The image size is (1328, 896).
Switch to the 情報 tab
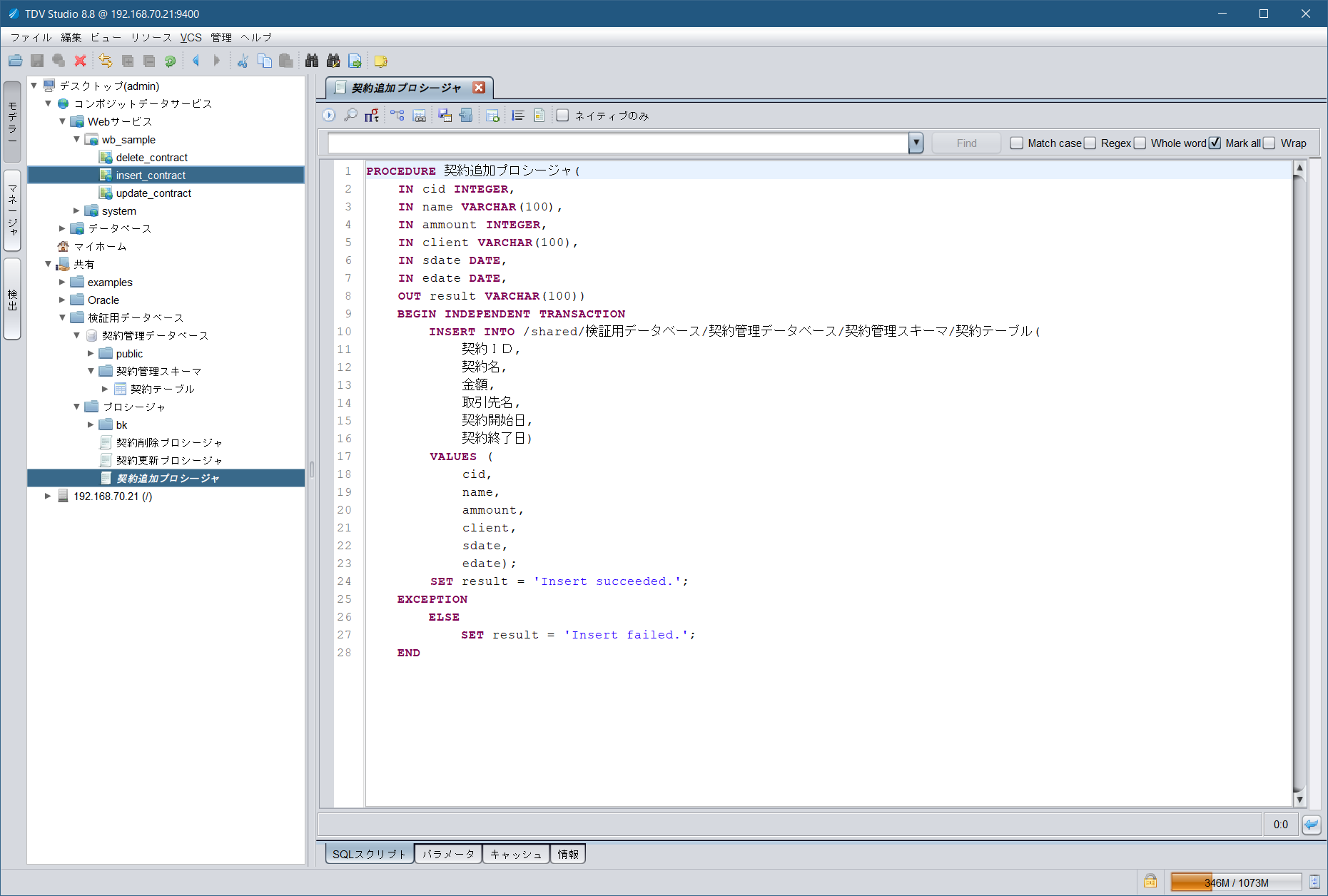click(x=568, y=854)
